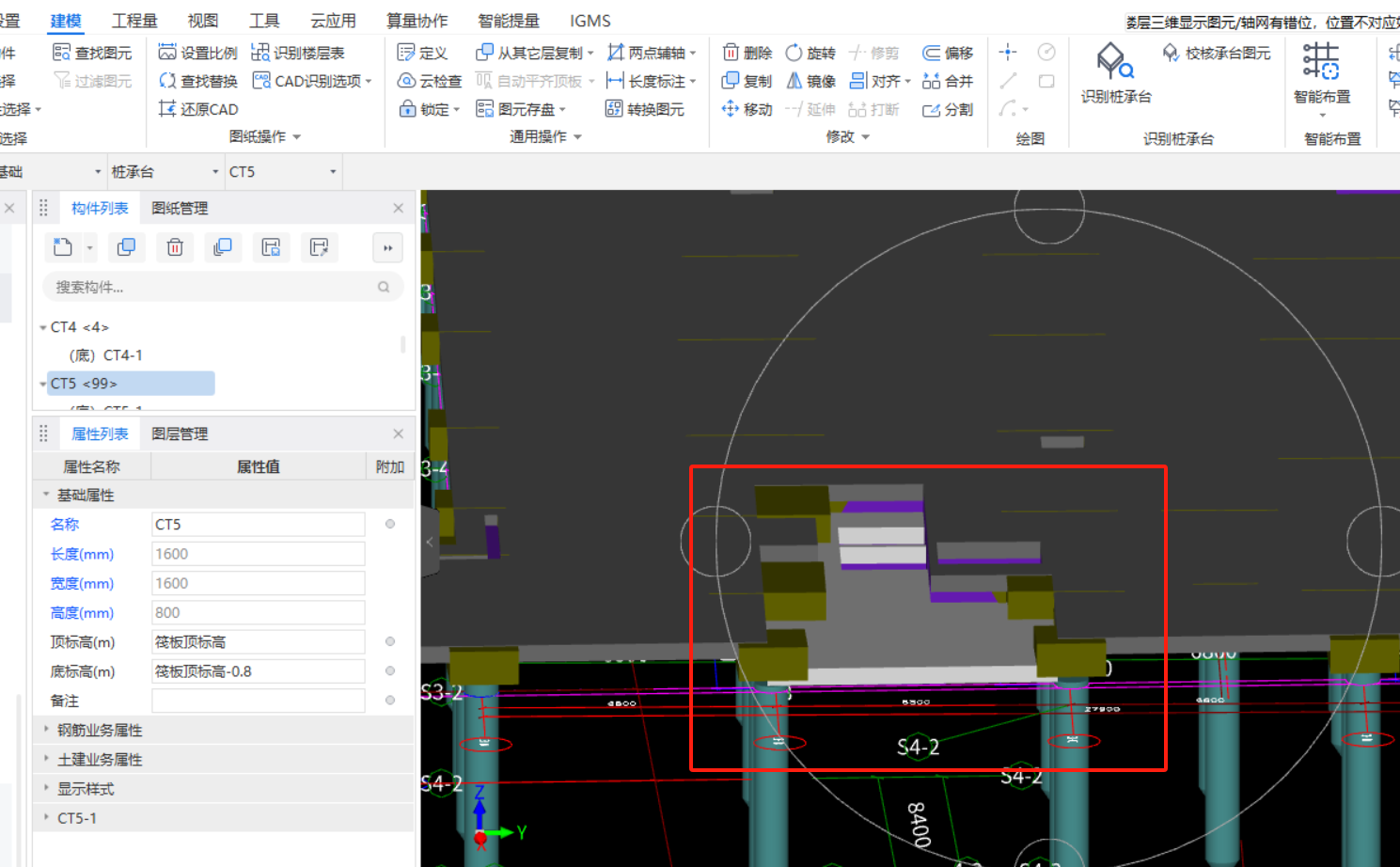Switch to 图纸管理 tab
Viewport: 1400px width, 867px height.
click(x=180, y=208)
